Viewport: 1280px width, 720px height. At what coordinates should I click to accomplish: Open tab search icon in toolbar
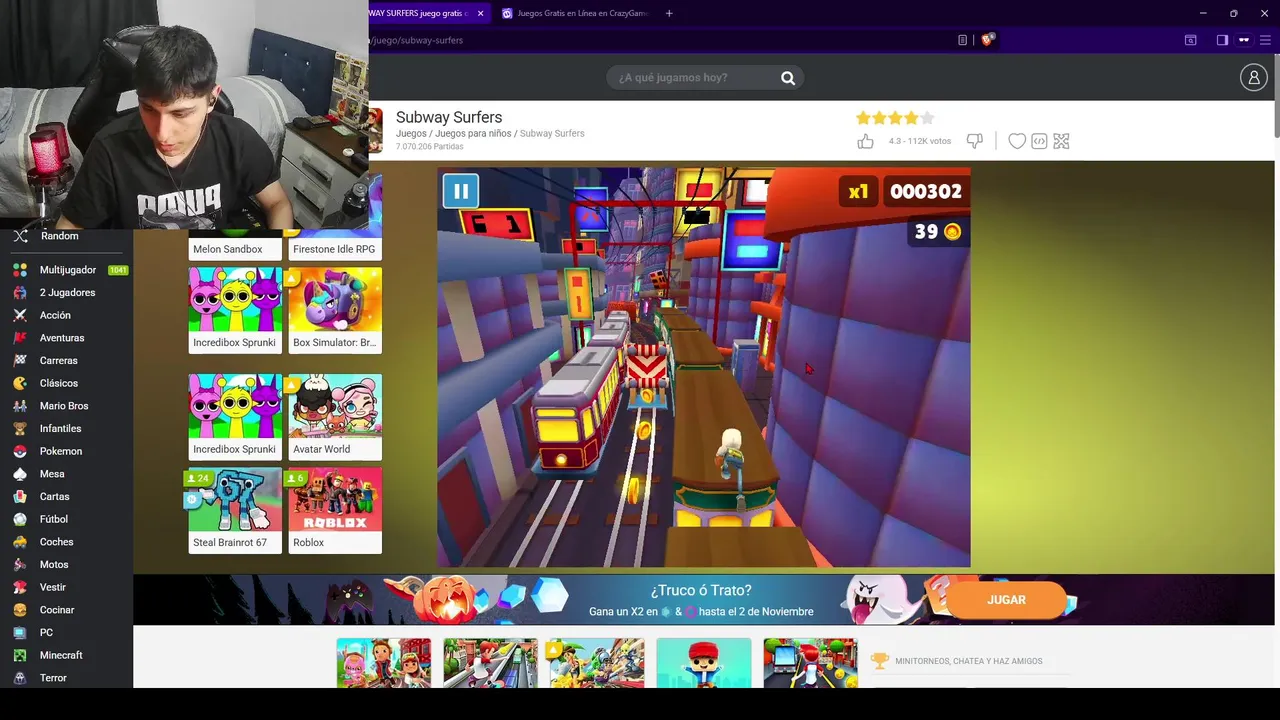(1190, 40)
